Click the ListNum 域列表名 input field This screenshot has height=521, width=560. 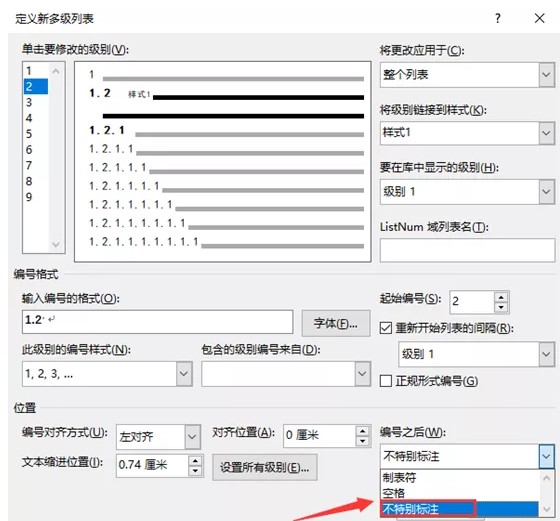point(468,250)
